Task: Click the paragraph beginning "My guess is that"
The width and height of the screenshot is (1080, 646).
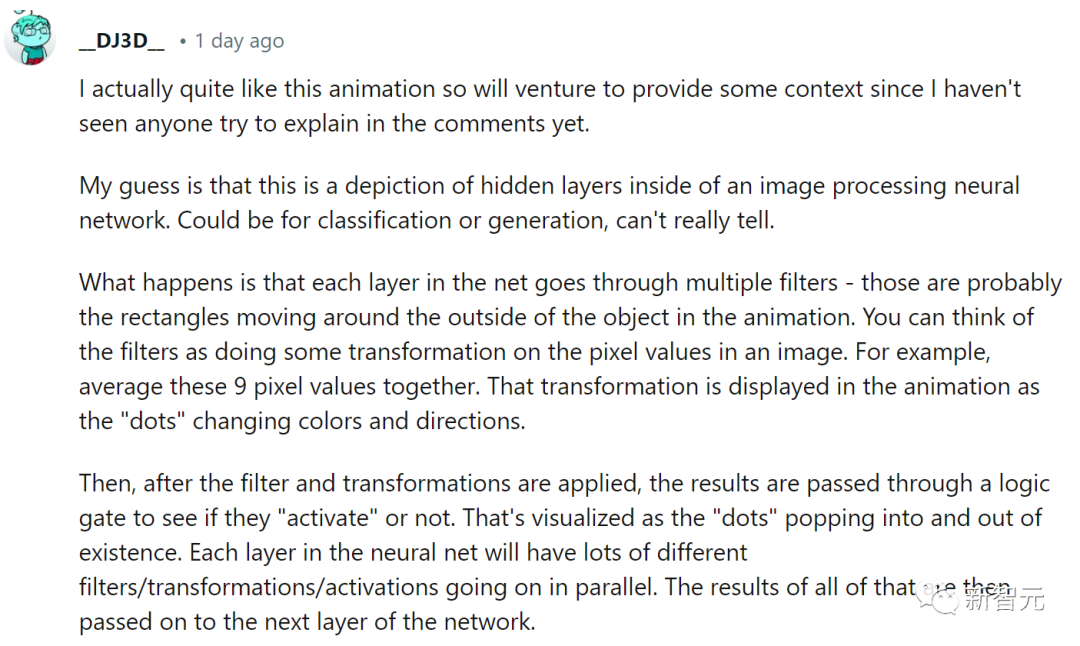Action: point(549,203)
